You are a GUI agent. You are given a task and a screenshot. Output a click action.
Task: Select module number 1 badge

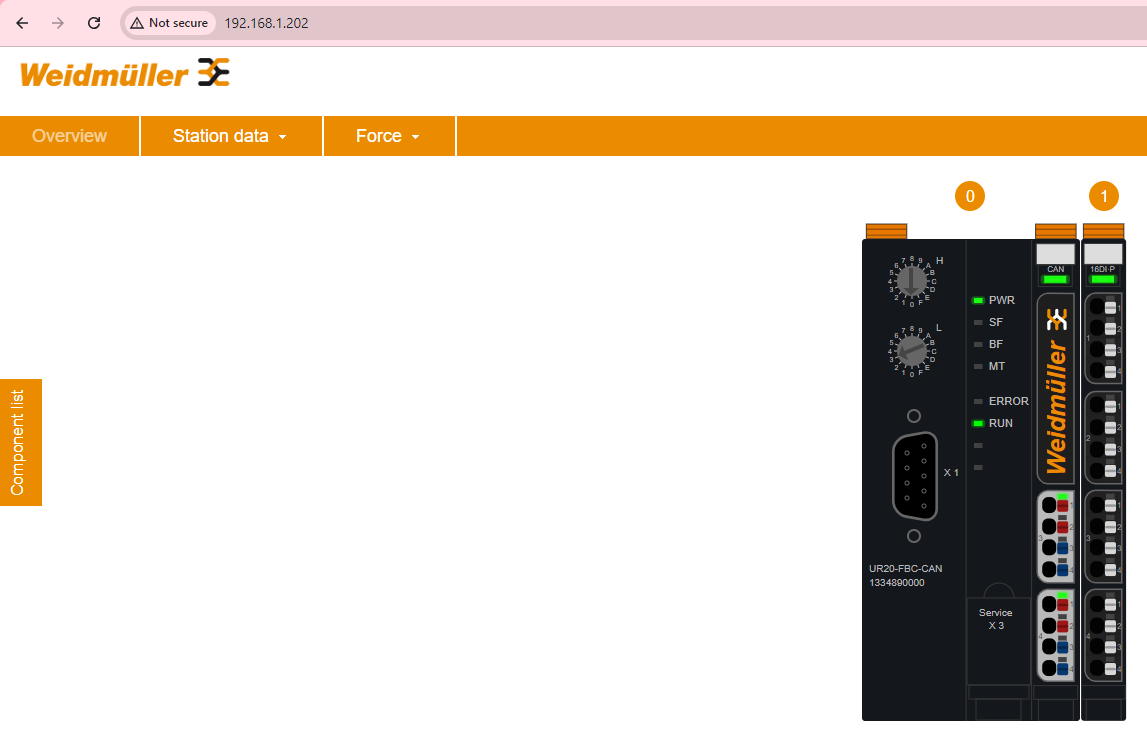1104,196
